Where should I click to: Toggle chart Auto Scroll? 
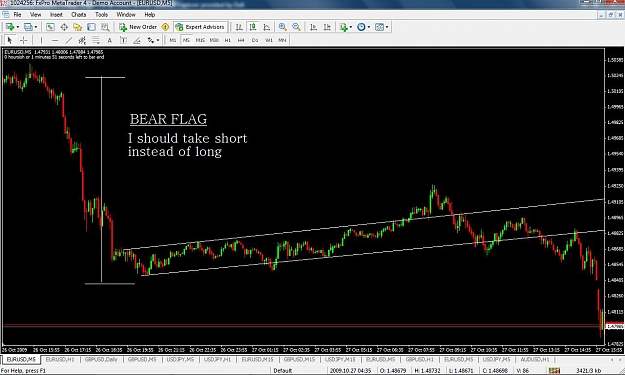[314, 27]
